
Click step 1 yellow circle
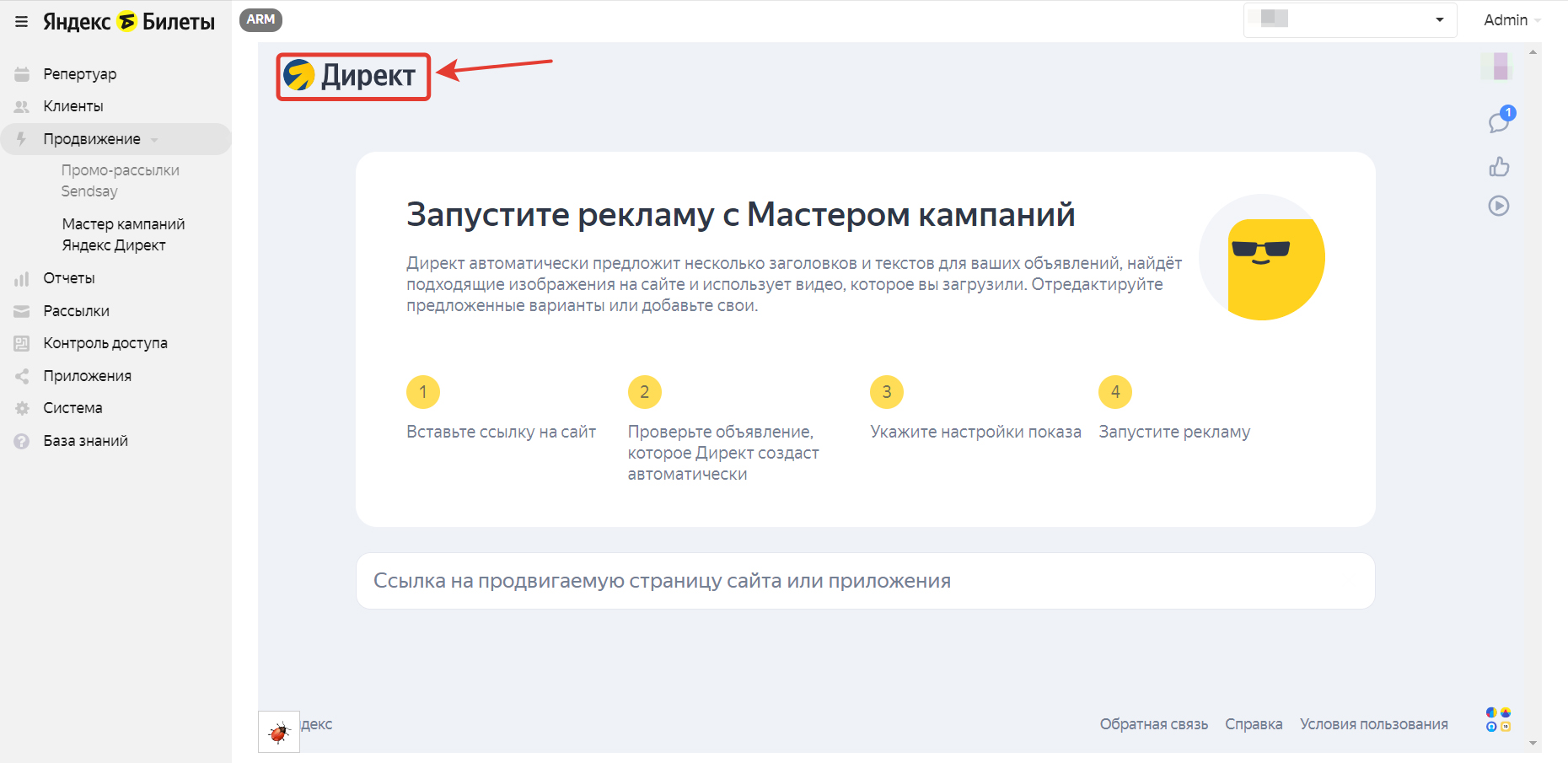(423, 392)
